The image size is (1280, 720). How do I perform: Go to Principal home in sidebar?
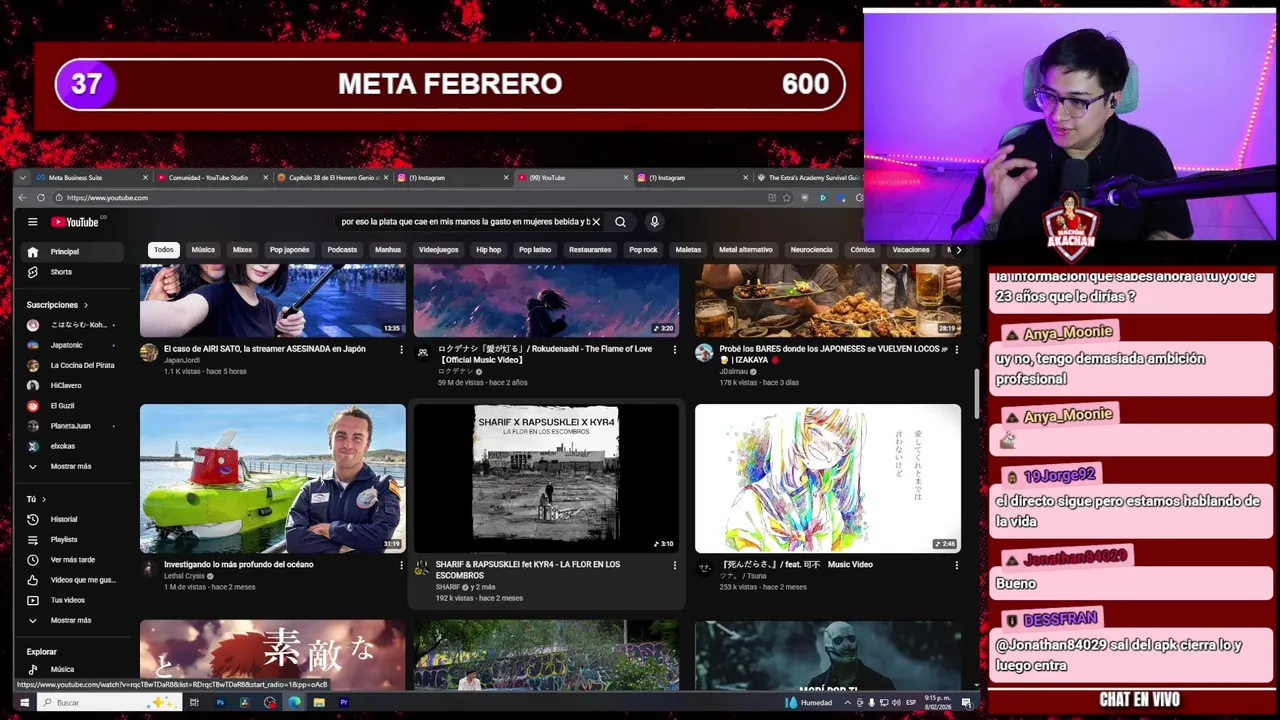tap(72, 252)
